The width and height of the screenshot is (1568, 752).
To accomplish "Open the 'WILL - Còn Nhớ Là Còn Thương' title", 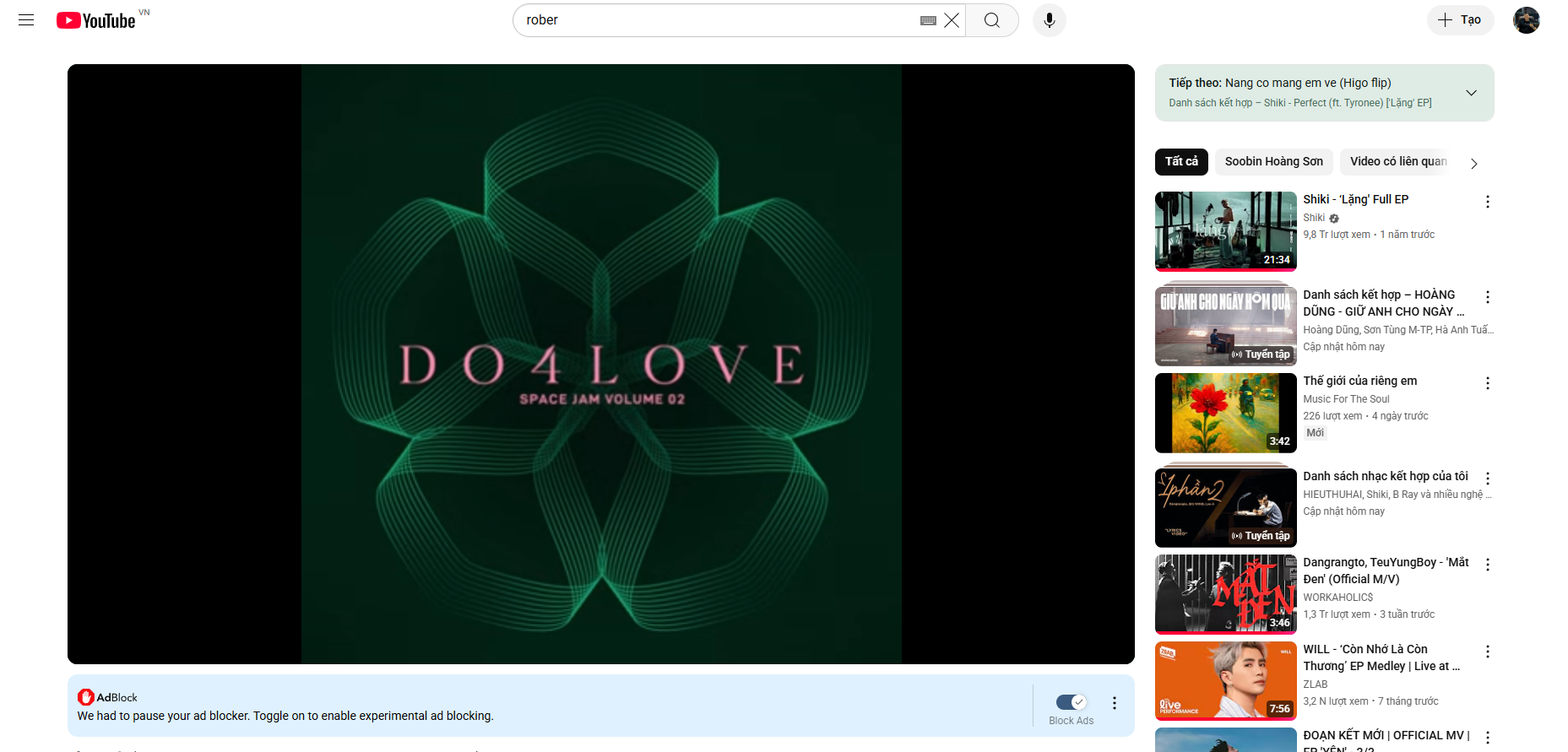I will pos(1381,657).
